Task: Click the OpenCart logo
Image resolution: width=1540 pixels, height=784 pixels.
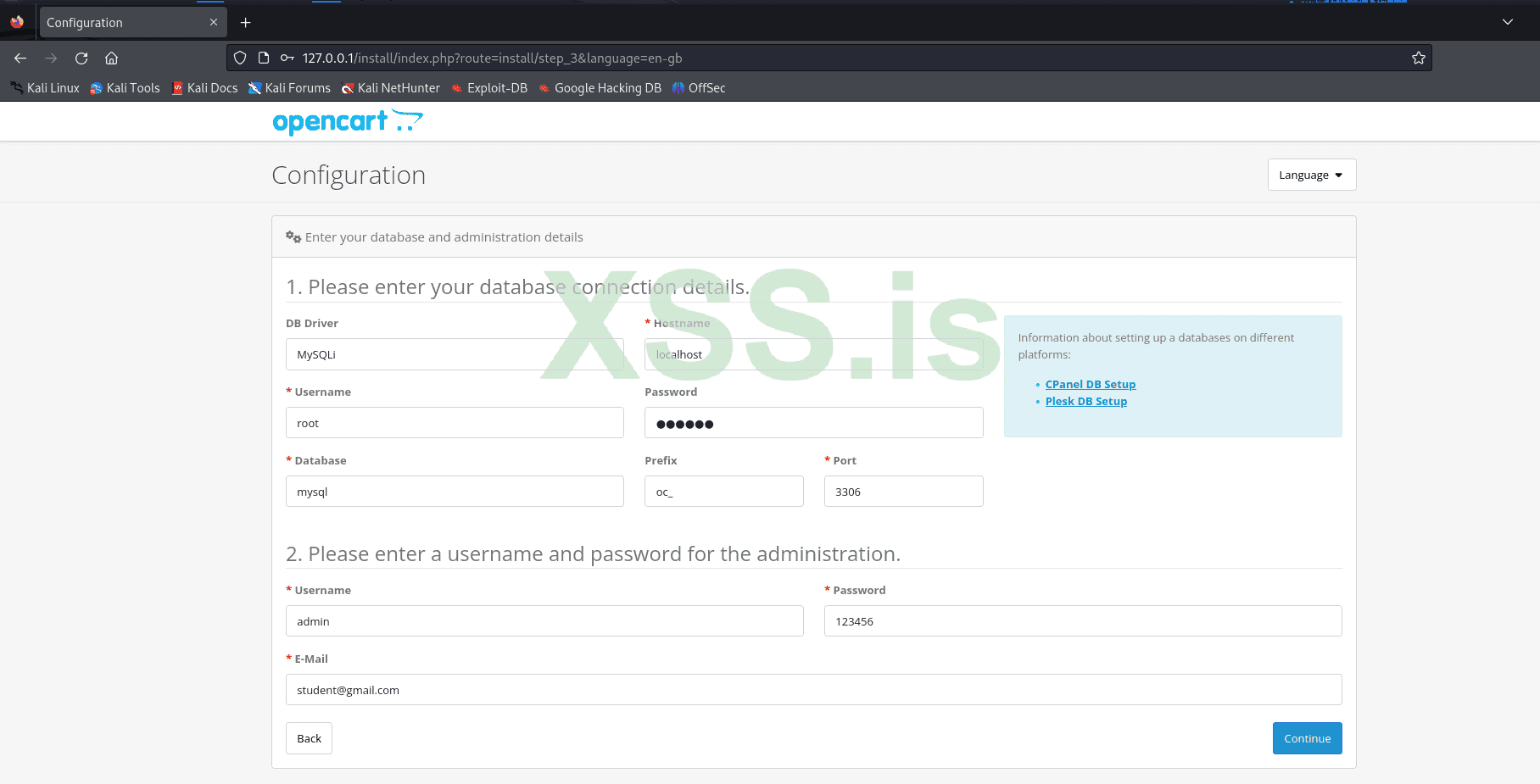Action: 348,122
